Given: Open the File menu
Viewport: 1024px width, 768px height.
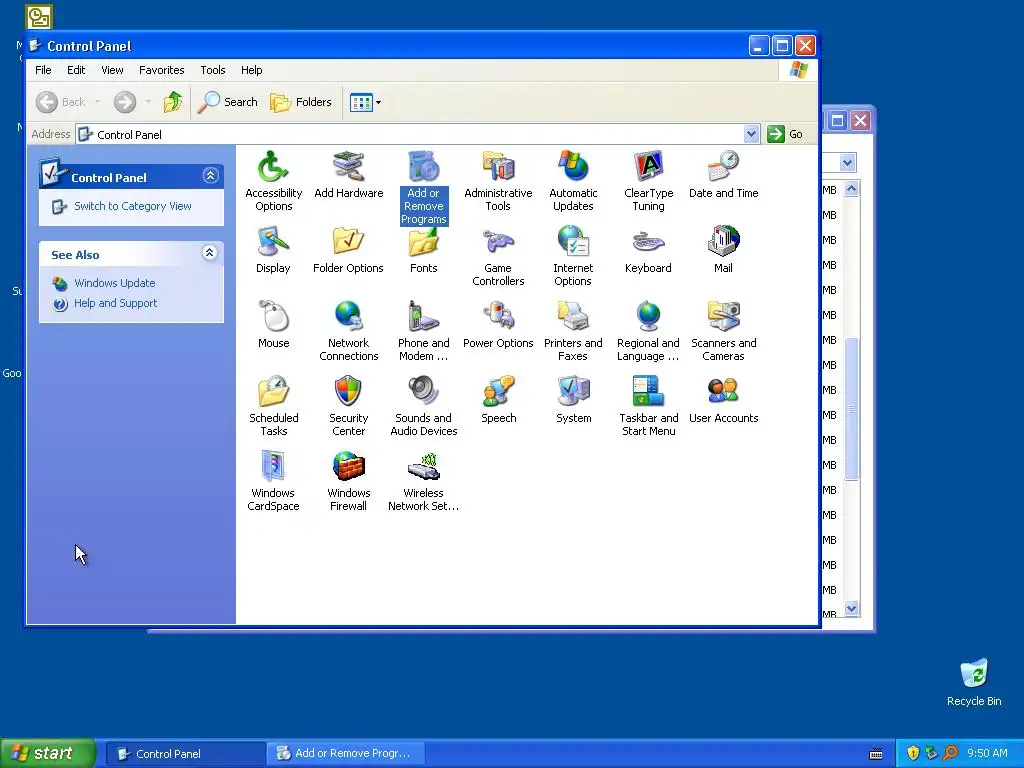Looking at the screenshot, I should point(43,70).
